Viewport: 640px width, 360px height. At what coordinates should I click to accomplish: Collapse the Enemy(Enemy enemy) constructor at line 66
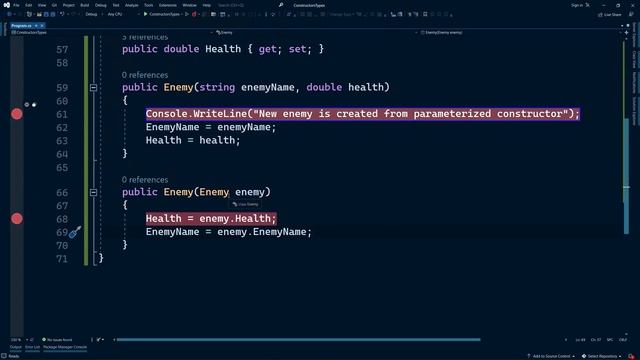click(93, 192)
